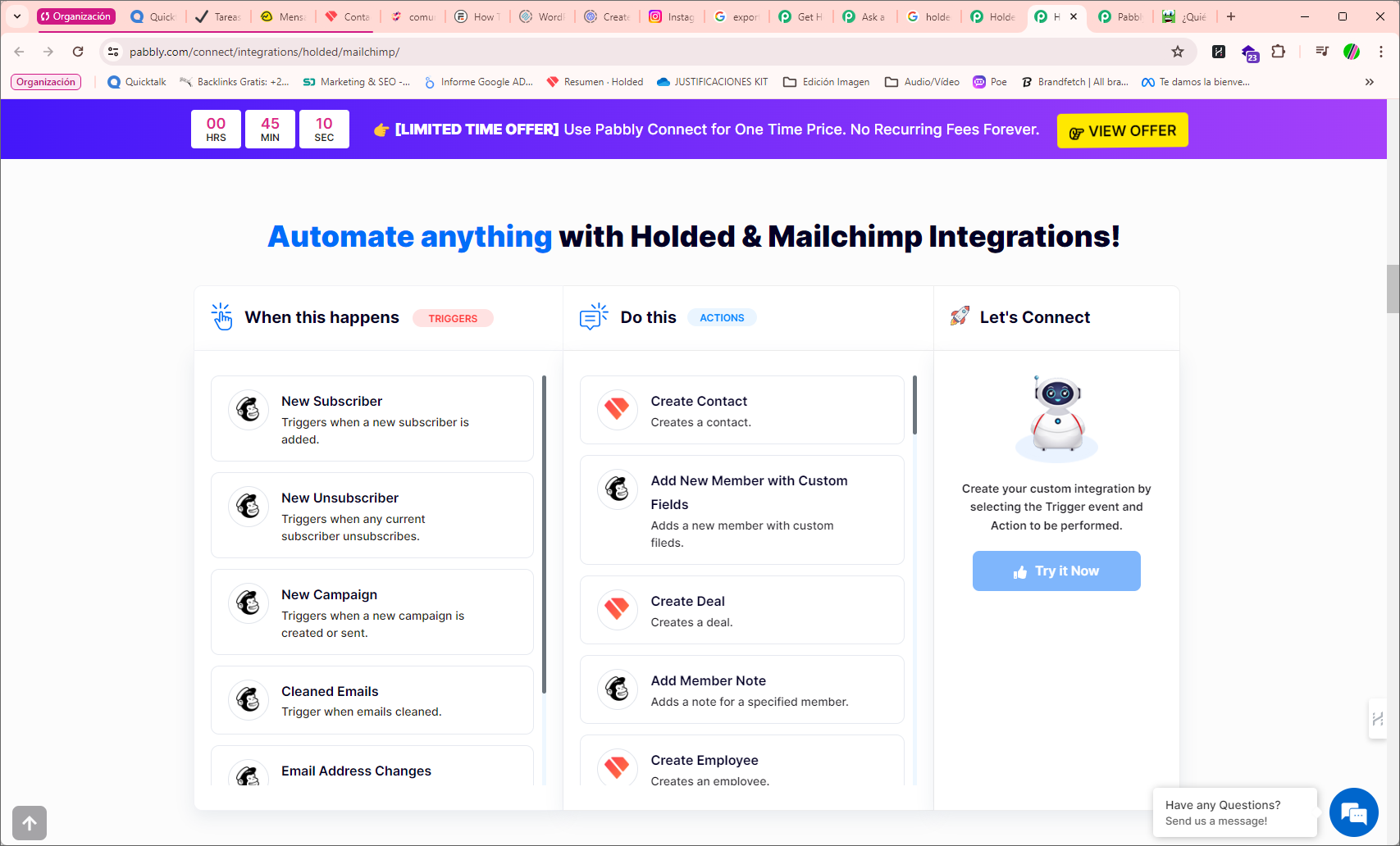Click the ACTIONS badge label
The width and height of the screenshot is (1400, 846).
pyautogui.click(x=722, y=317)
